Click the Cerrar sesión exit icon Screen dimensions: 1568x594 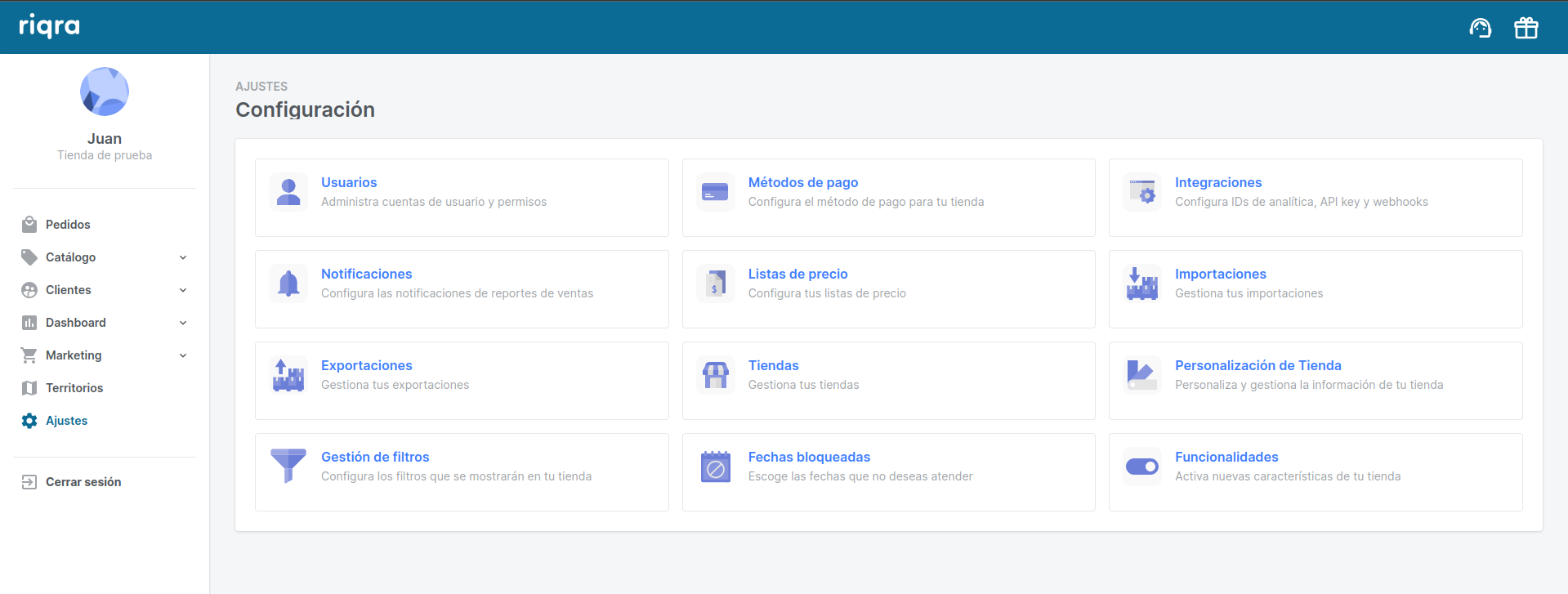[x=29, y=482]
